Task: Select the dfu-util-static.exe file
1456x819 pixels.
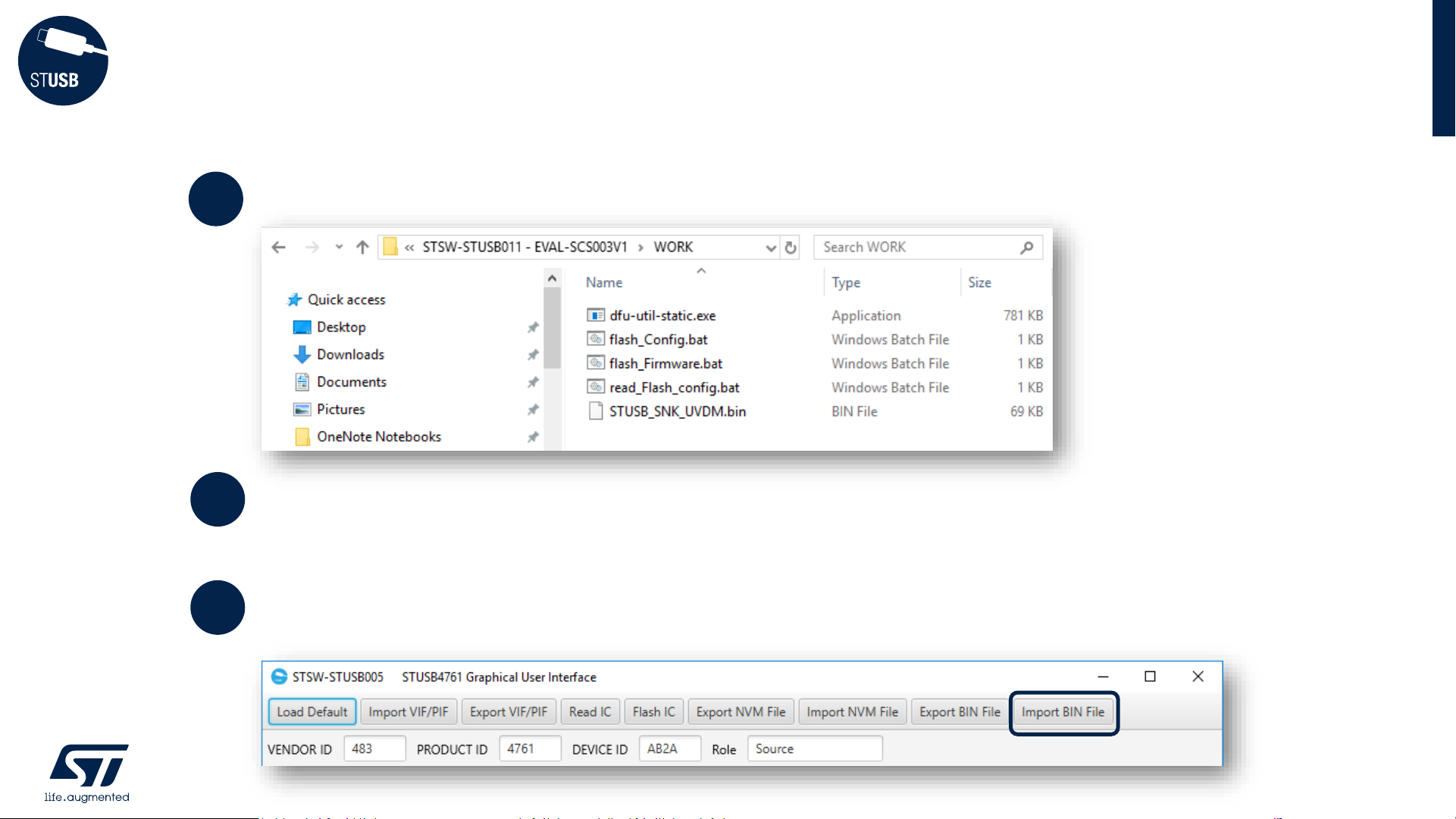Action: 662,315
